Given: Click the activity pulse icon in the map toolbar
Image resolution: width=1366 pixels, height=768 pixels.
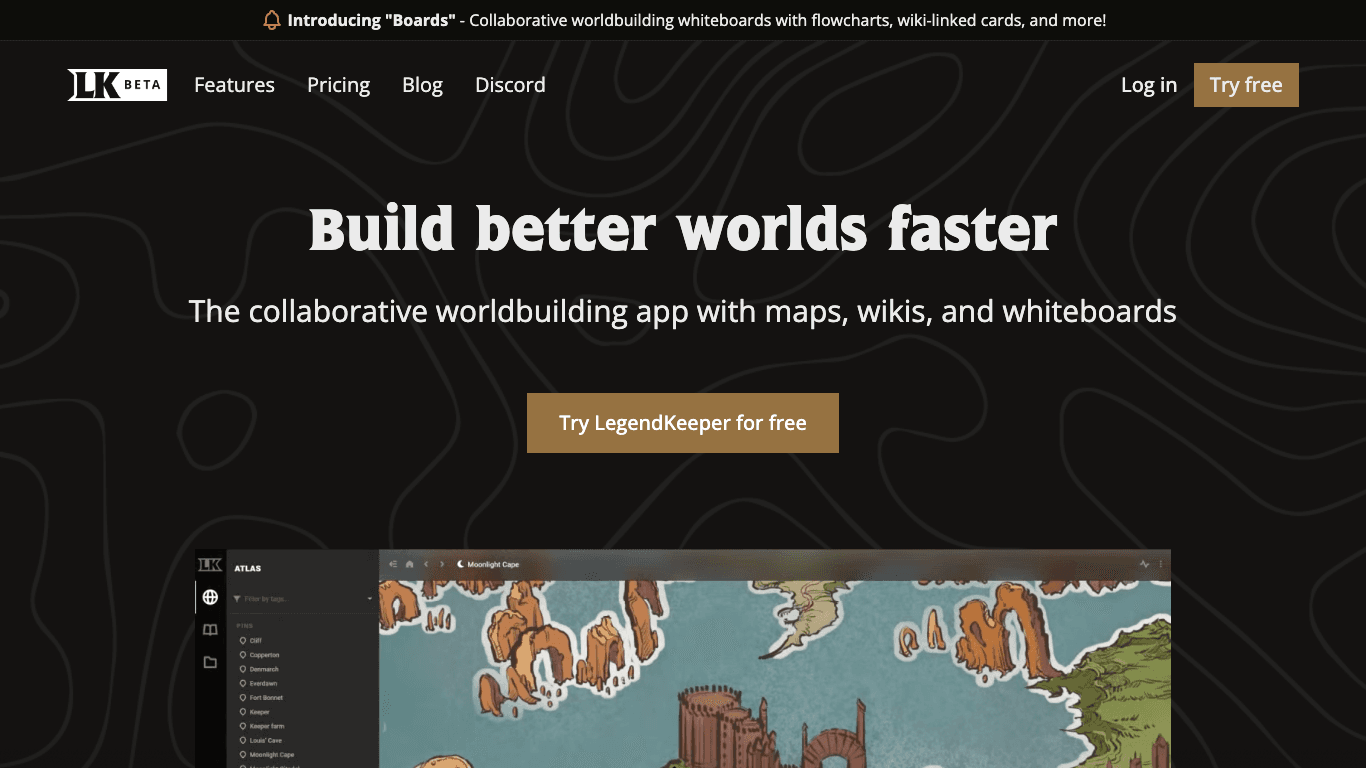Looking at the screenshot, I should [1144, 564].
